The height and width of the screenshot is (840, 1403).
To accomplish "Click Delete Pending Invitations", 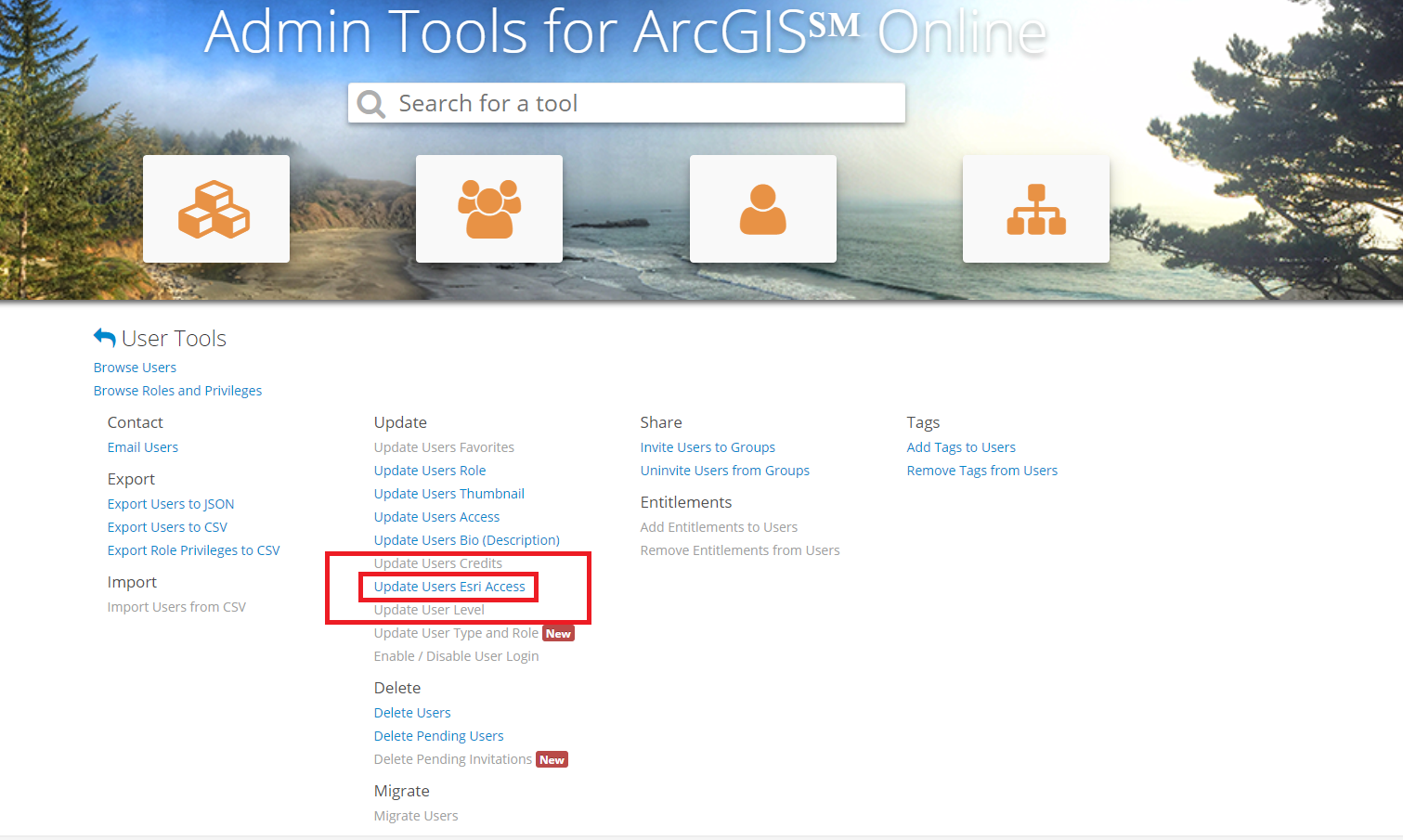I will pyautogui.click(x=453, y=759).
